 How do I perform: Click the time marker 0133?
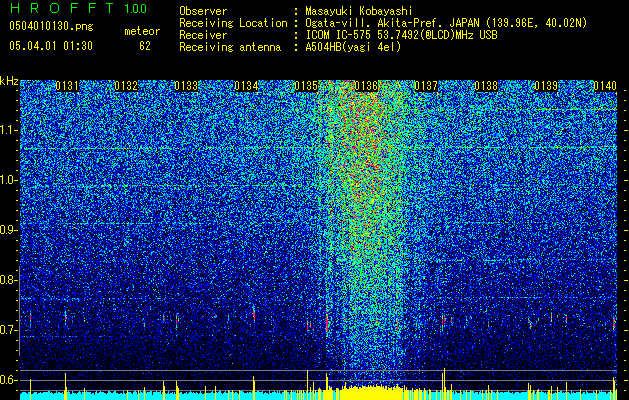[x=186, y=86]
